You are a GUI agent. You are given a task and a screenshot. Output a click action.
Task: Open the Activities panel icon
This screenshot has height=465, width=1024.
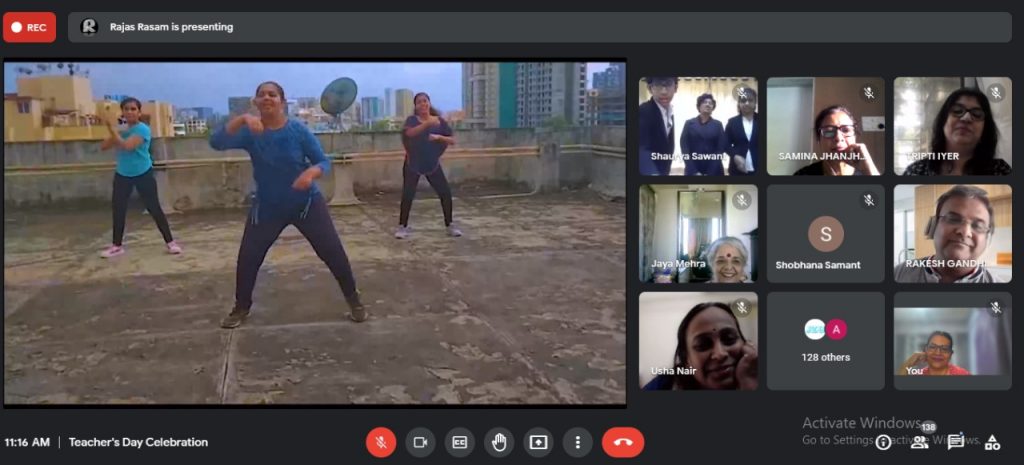(992, 442)
